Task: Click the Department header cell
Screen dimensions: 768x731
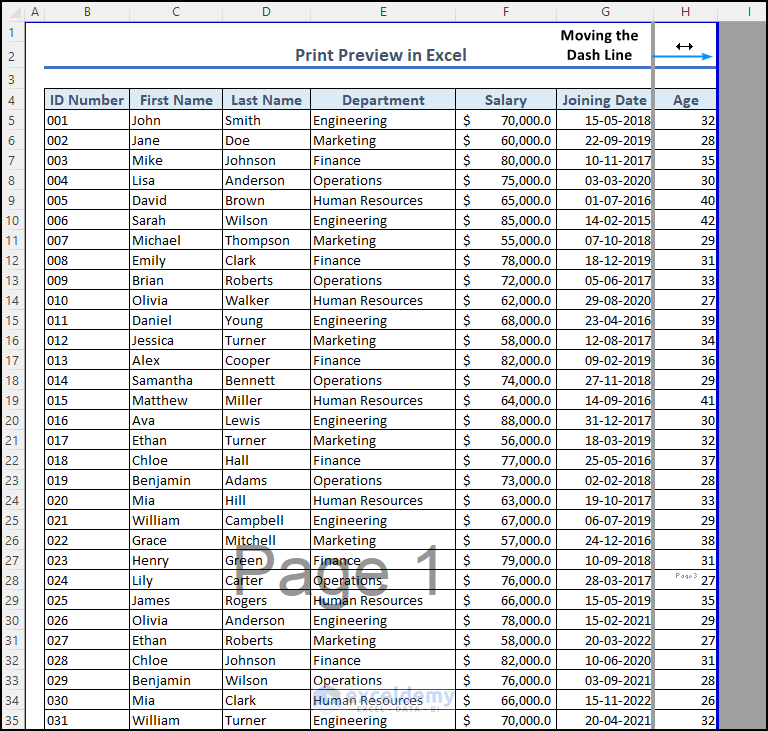Action: [383, 100]
